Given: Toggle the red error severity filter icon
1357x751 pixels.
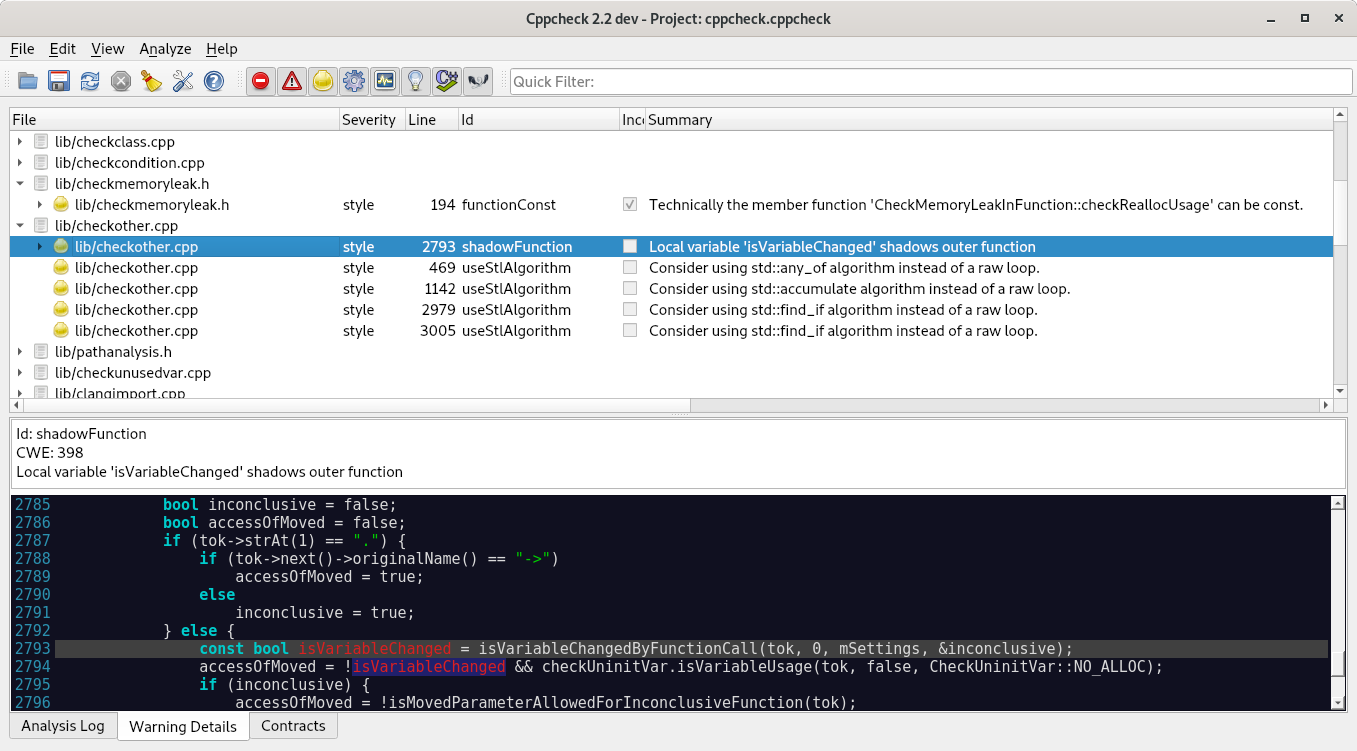Looking at the screenshot, I should pyautogui.click(x=261, y=82).
